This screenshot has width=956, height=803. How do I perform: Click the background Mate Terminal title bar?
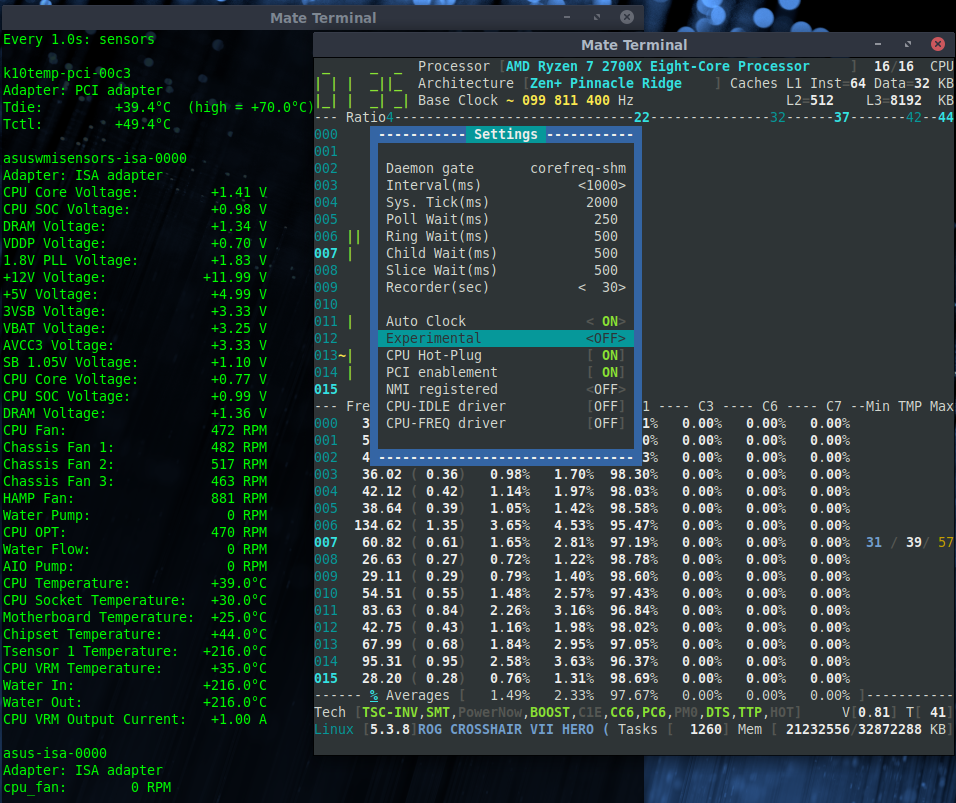(323, 18)
